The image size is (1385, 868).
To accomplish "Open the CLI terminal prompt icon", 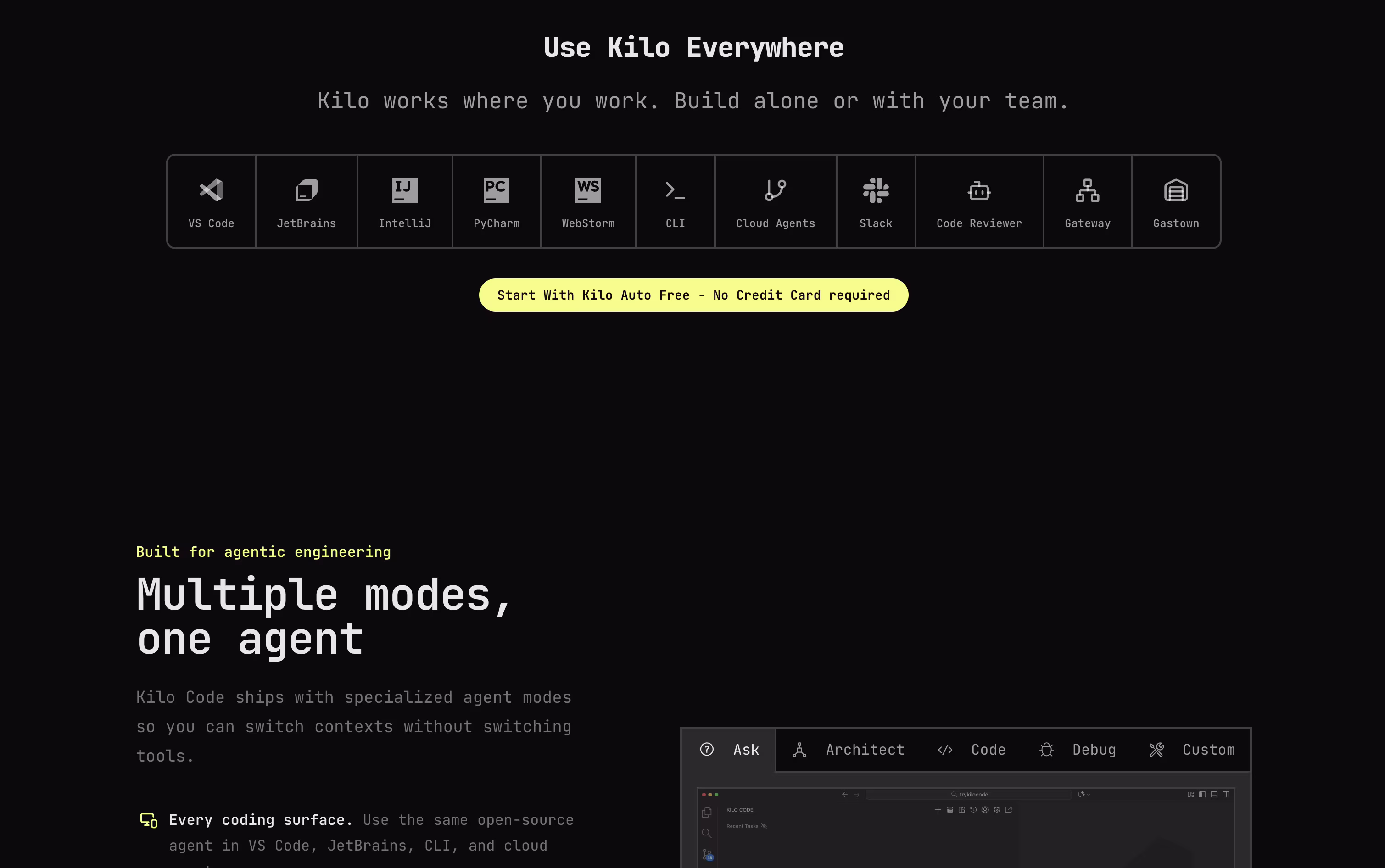I will coord(675,190).
